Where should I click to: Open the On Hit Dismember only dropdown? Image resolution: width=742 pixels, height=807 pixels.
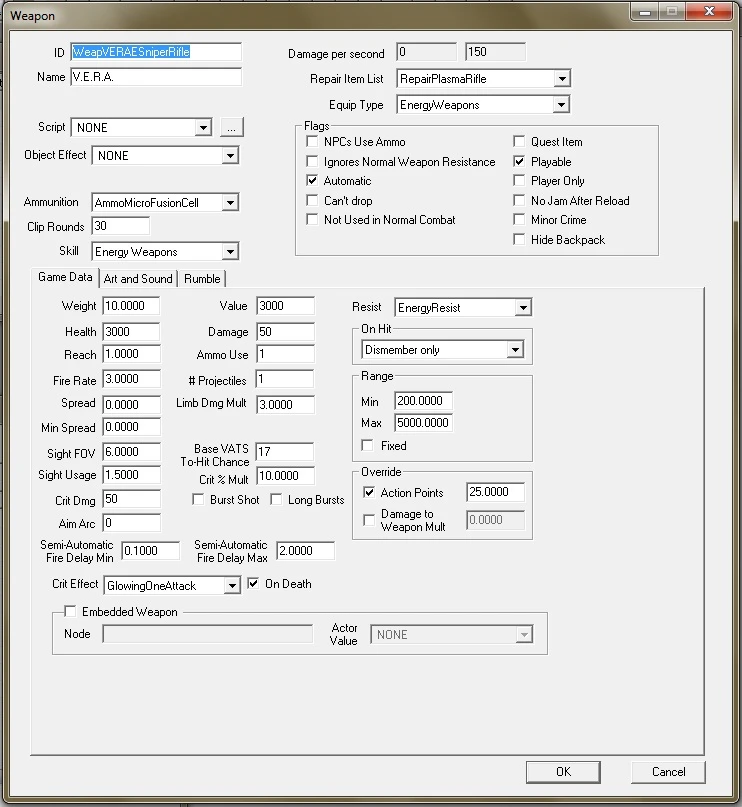tap(515, 350)
